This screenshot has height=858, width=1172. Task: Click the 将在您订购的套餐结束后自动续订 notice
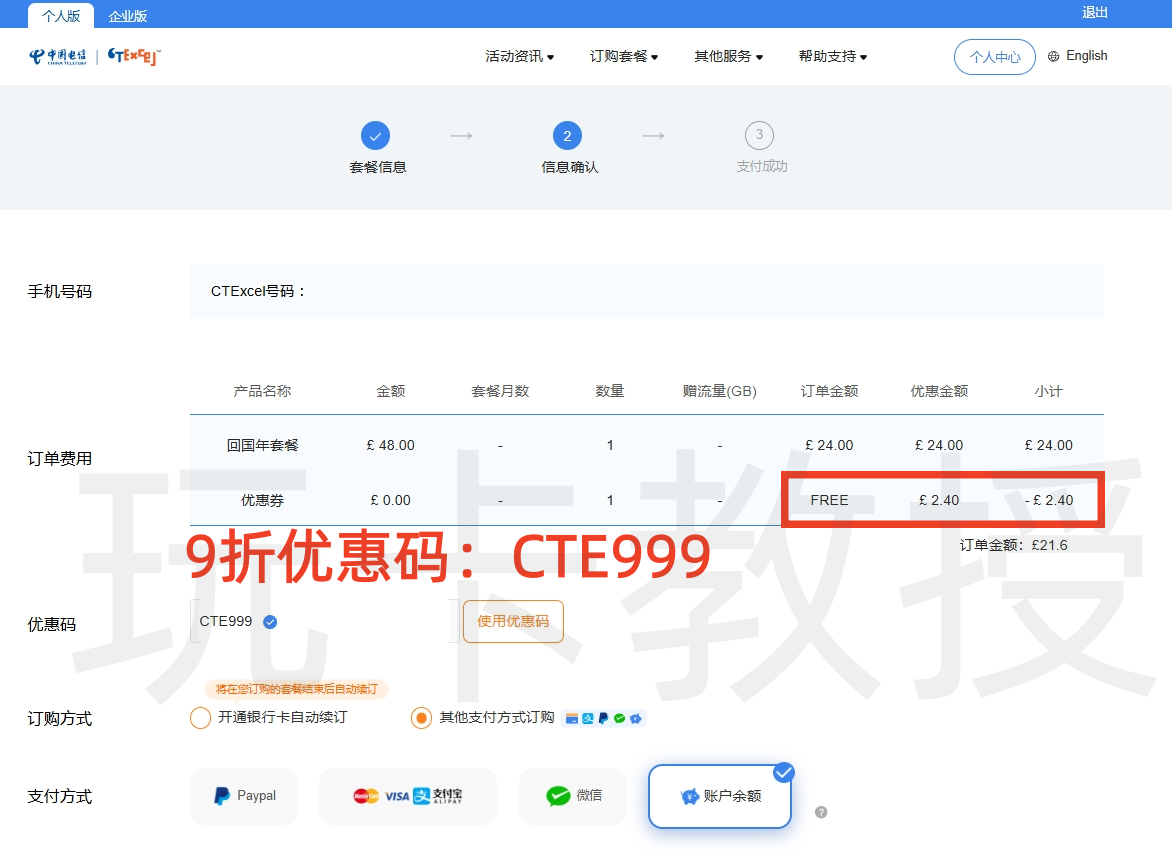(x=297, y=689)
